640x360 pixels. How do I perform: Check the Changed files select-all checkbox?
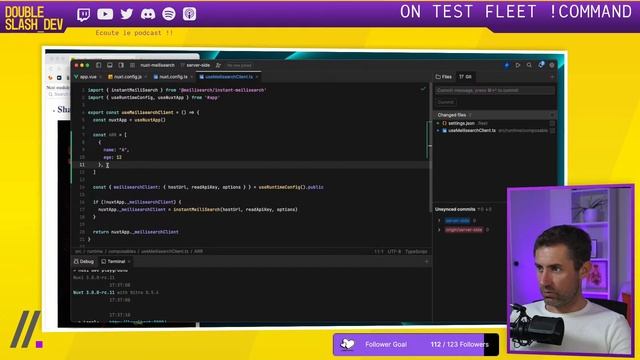(552, 115)
